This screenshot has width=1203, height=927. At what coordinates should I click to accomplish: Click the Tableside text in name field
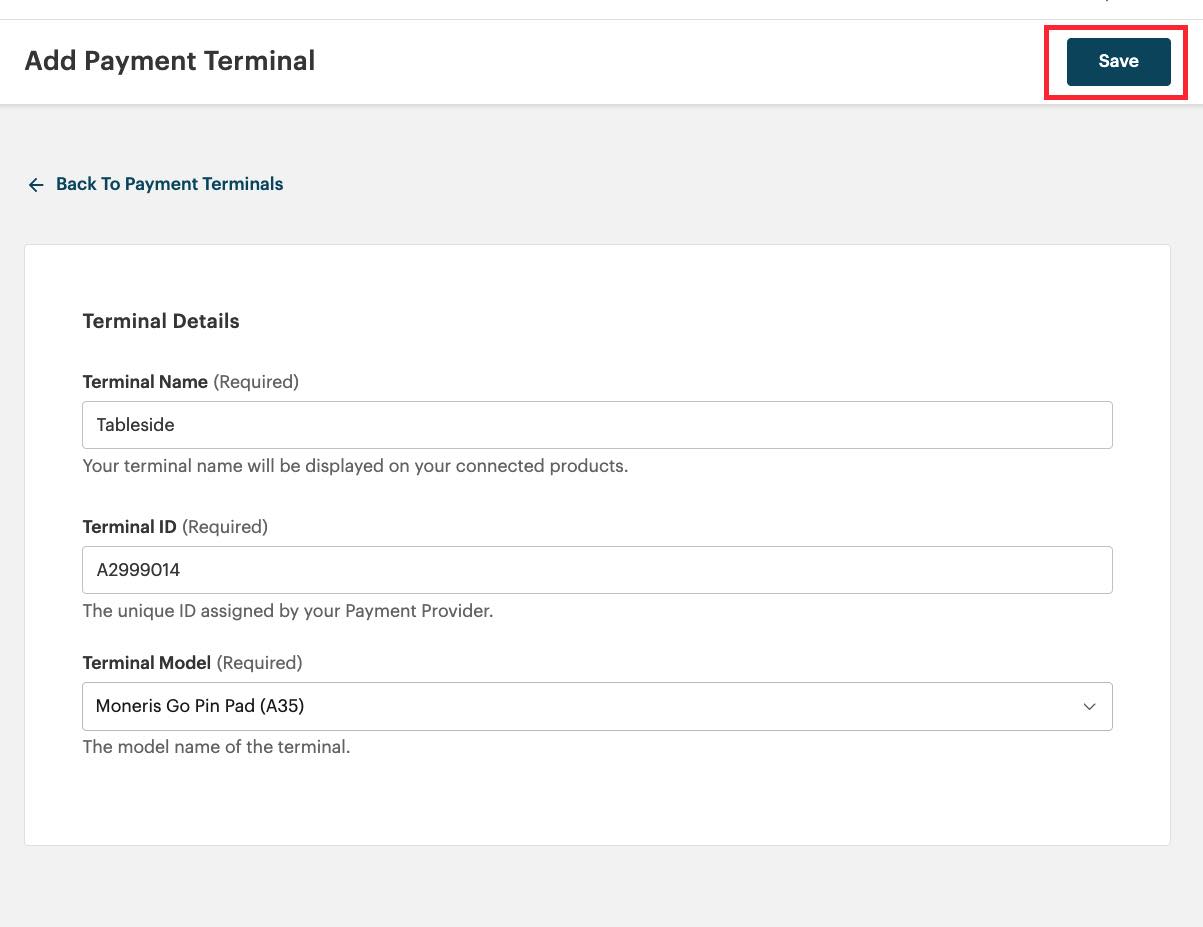pyautogui.click(x=135, y=425)
